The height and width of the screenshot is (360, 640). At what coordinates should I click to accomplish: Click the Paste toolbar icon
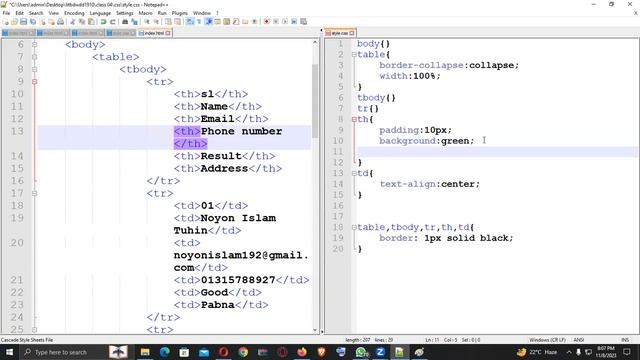[91, 21]
